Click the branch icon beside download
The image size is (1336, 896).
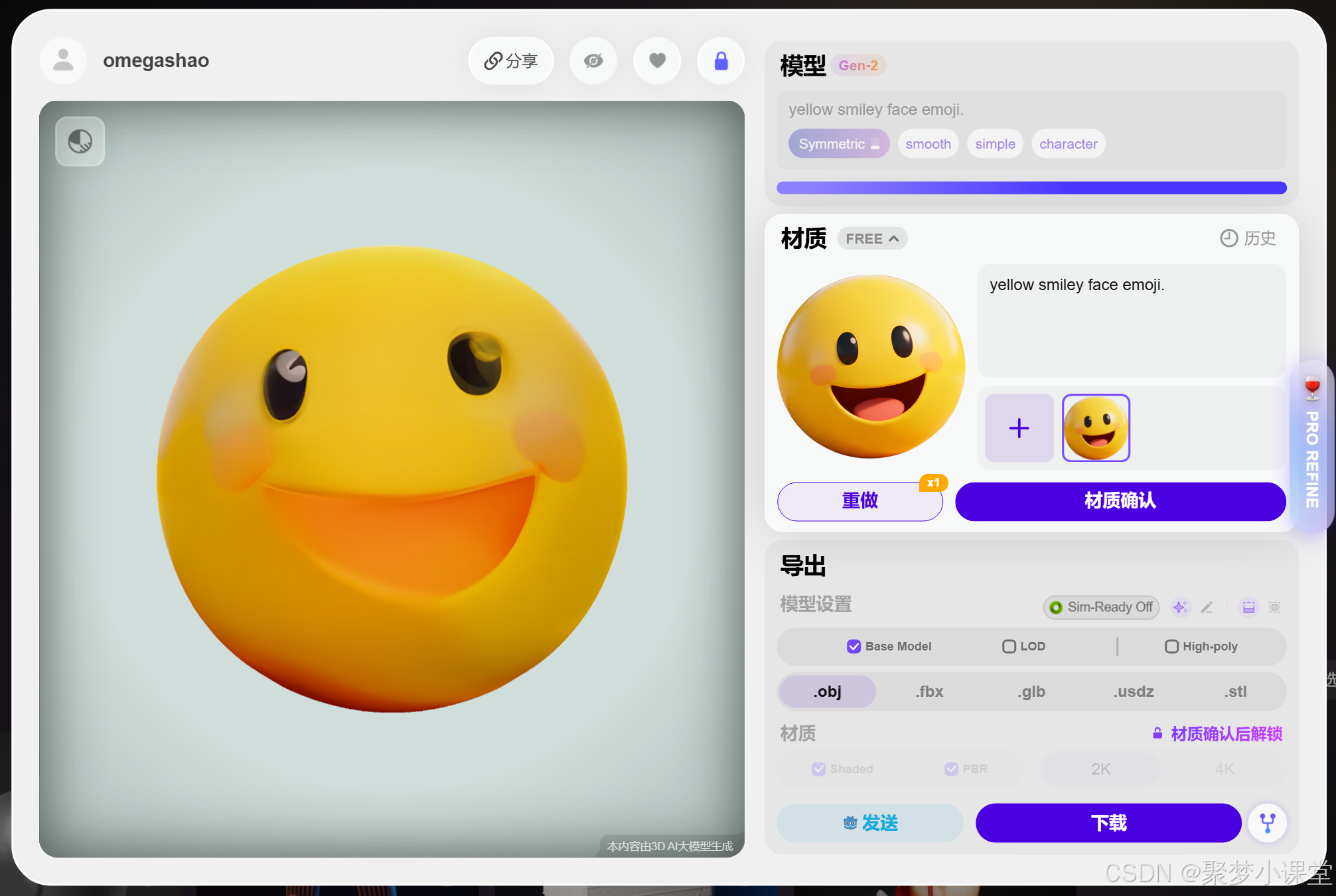pyautogui.click(x=1268, y=823)
